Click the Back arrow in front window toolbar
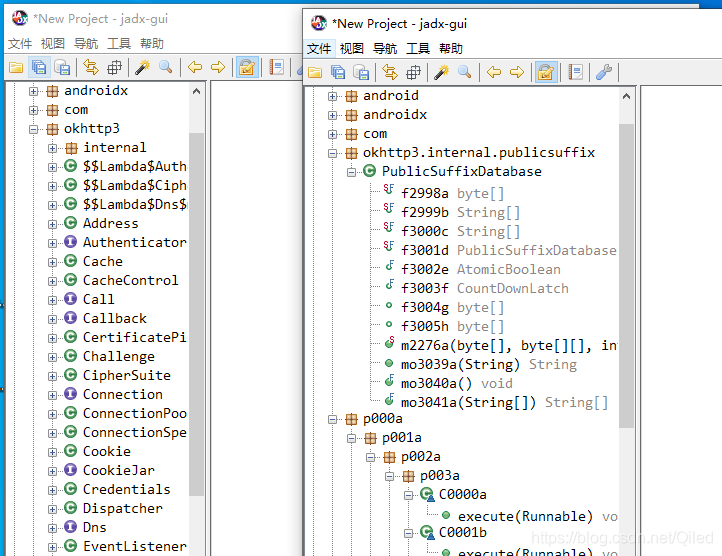The width and height of the screenshot is (722, 556). (x=494, y=72)
